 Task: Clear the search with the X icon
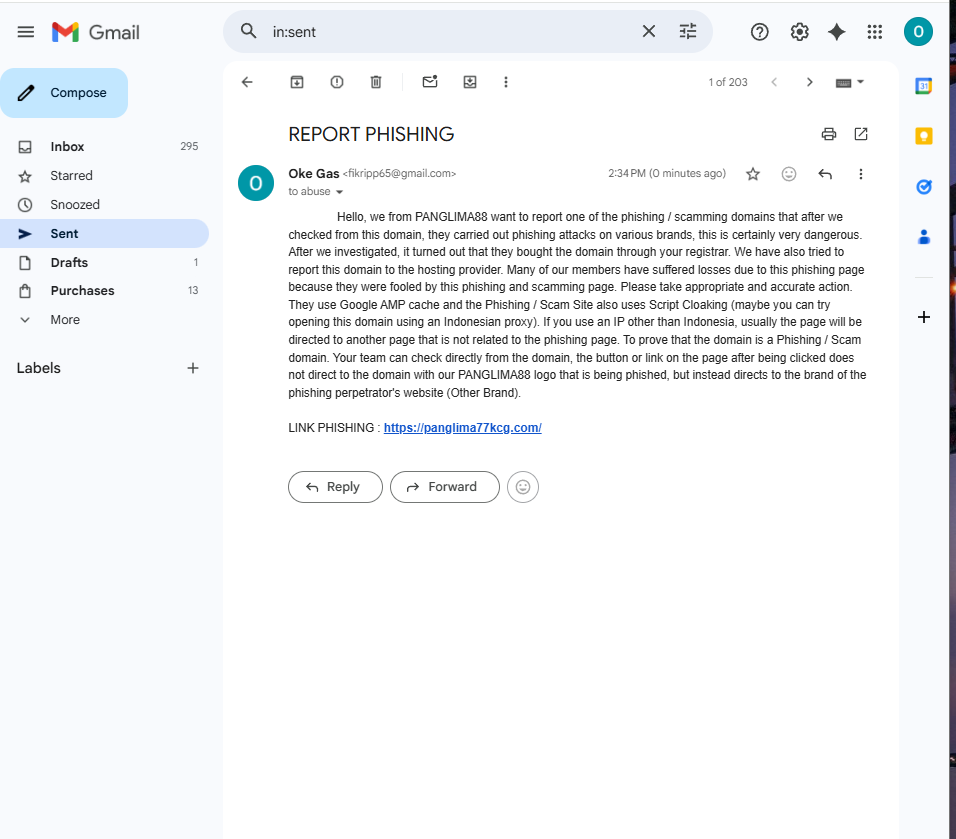coord(649,31)
